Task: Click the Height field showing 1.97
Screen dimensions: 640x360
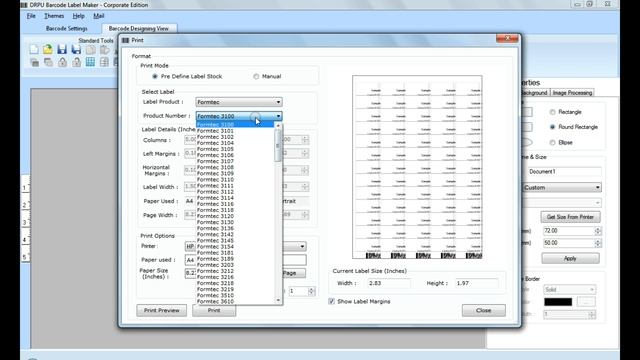Action: (x=476, y=283)
